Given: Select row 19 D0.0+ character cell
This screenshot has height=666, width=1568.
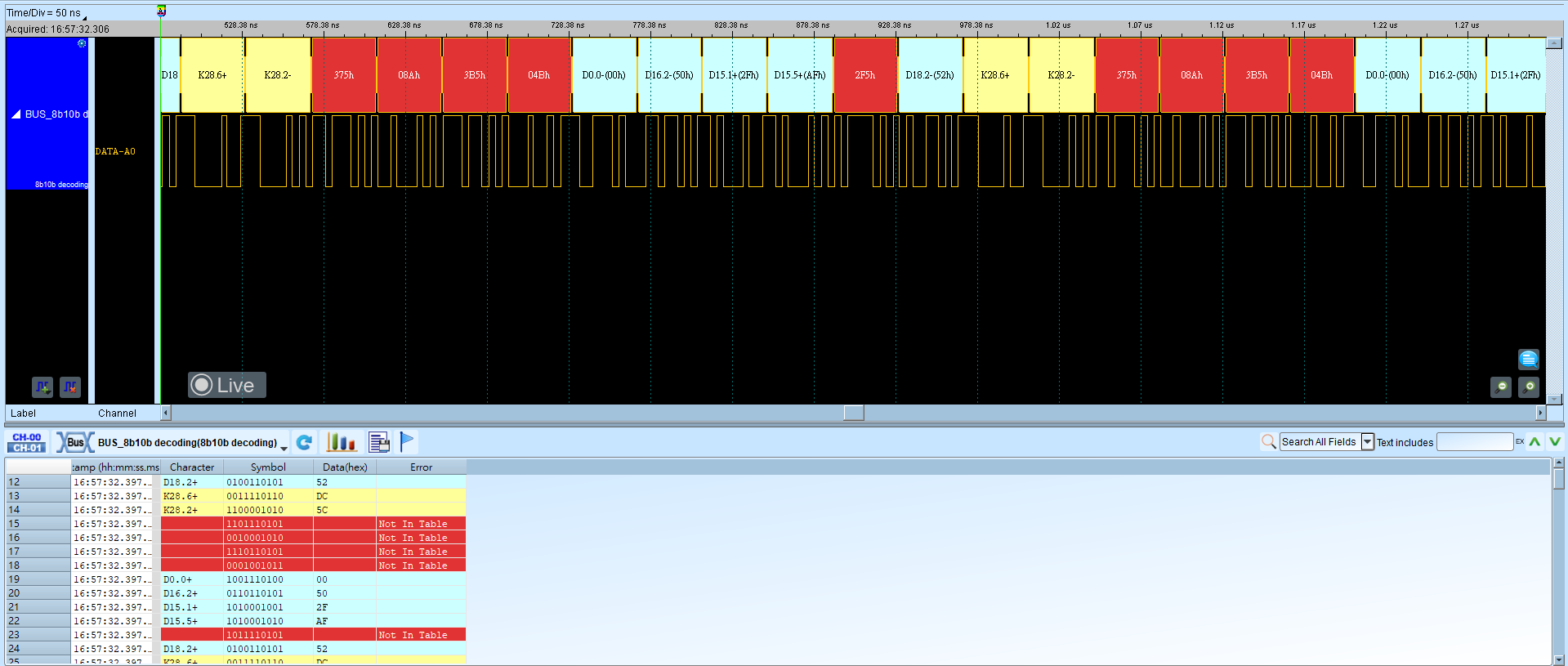Looking at the screenshot, I should point(192,579).
